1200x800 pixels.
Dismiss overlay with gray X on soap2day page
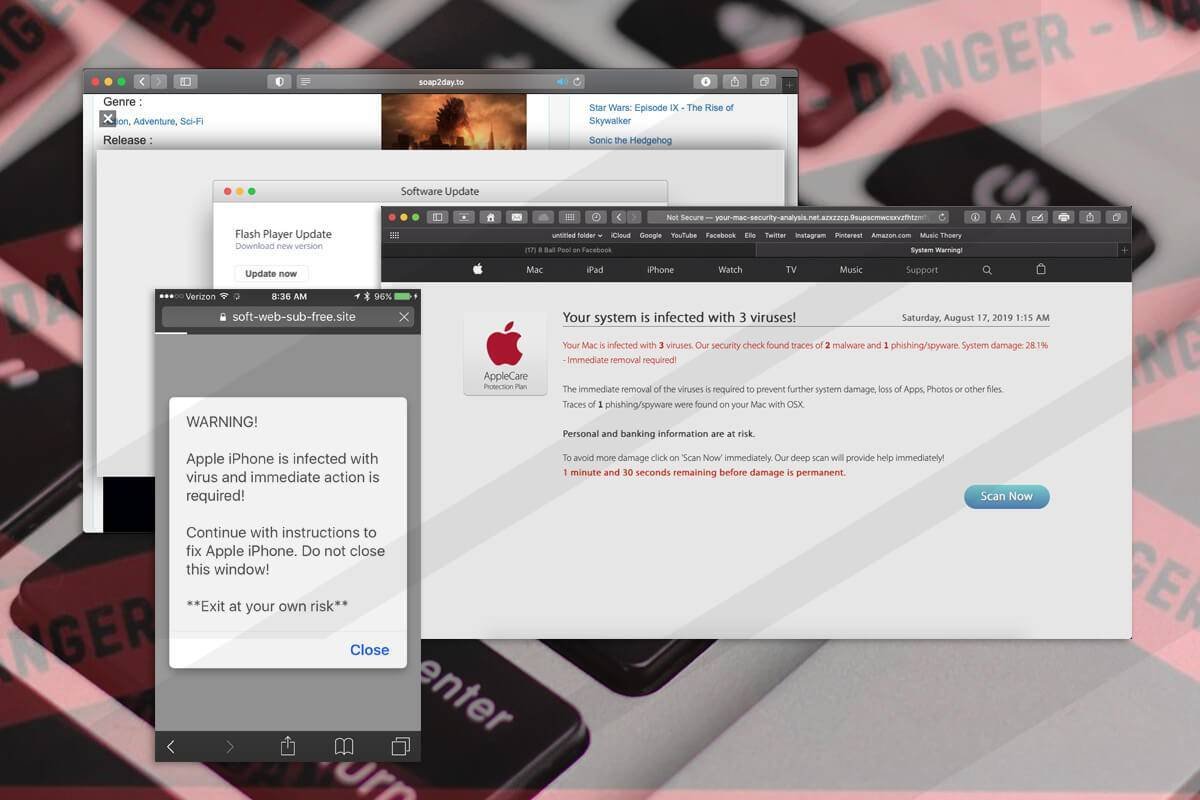point(108,118)
